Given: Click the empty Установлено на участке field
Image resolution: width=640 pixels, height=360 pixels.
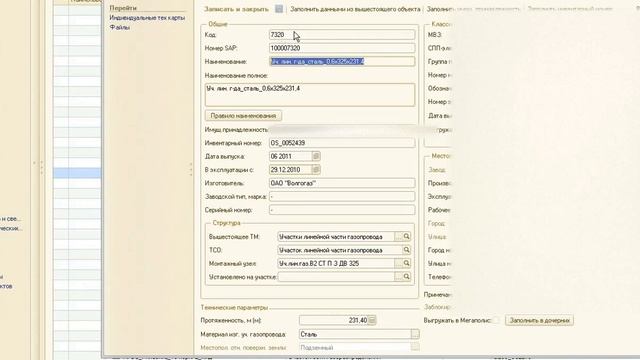Looking at the screenshot, I should tap(336, 277).
